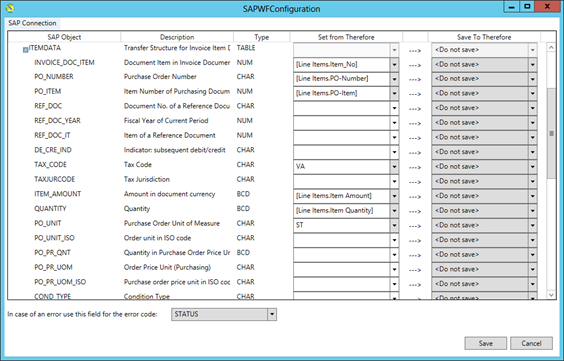The image size is (564, 361).
Task: Select the PO_PR_UOM_ISO row label
Action: [60, 282]
